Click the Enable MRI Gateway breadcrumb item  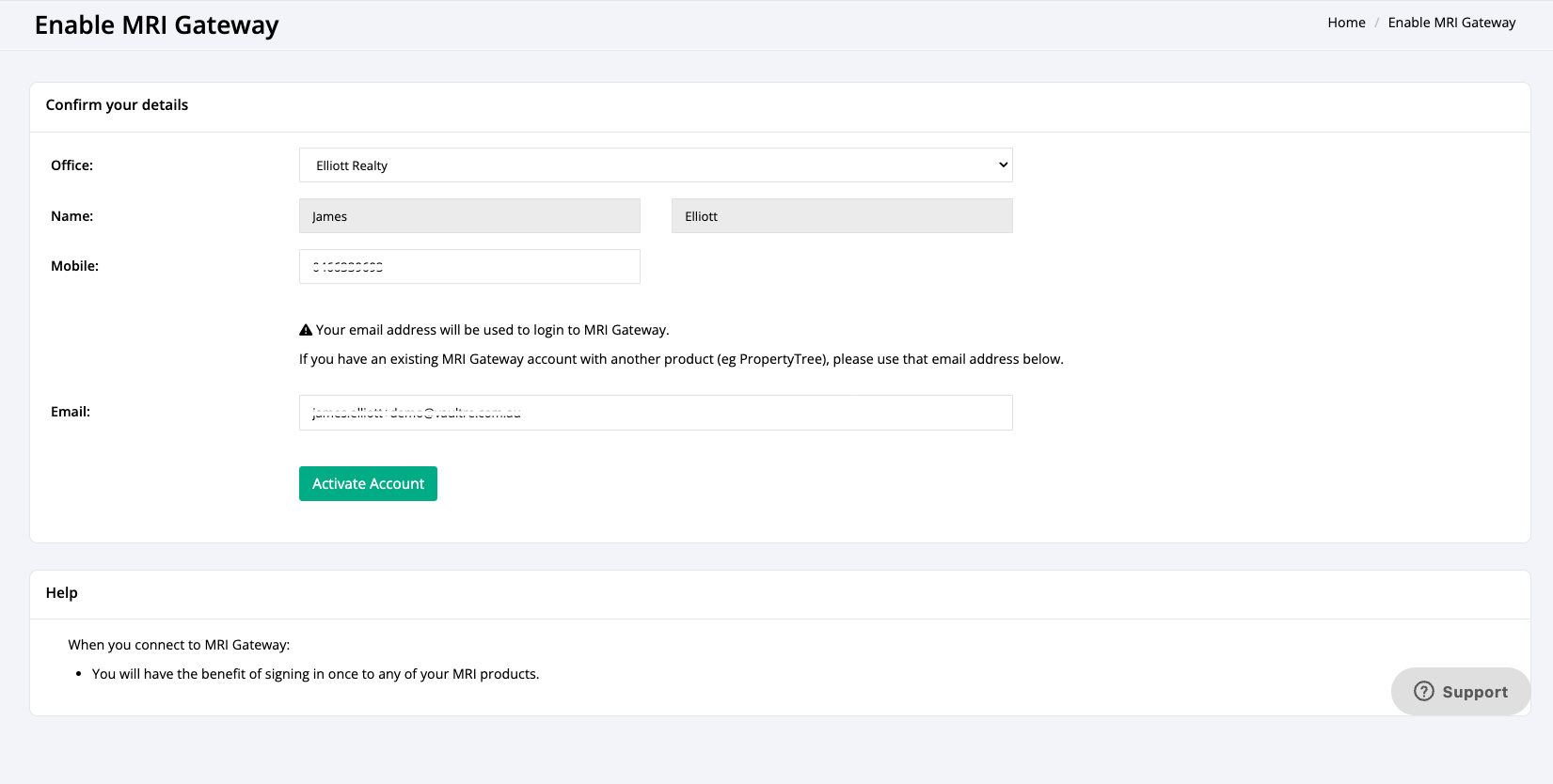(x=1451, y=23)
